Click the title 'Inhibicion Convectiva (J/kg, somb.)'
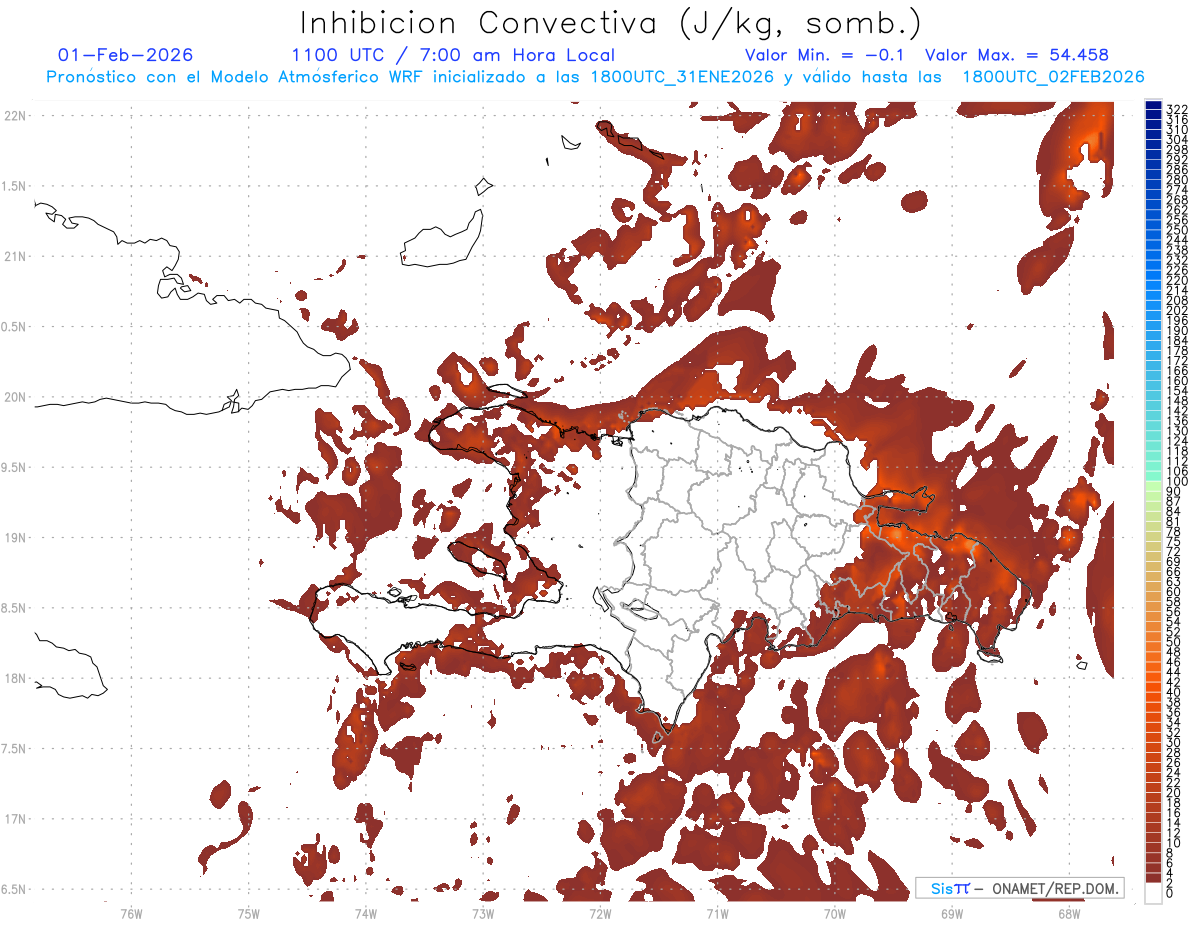This screenshot has height=927, width=1200. [611, 23]
